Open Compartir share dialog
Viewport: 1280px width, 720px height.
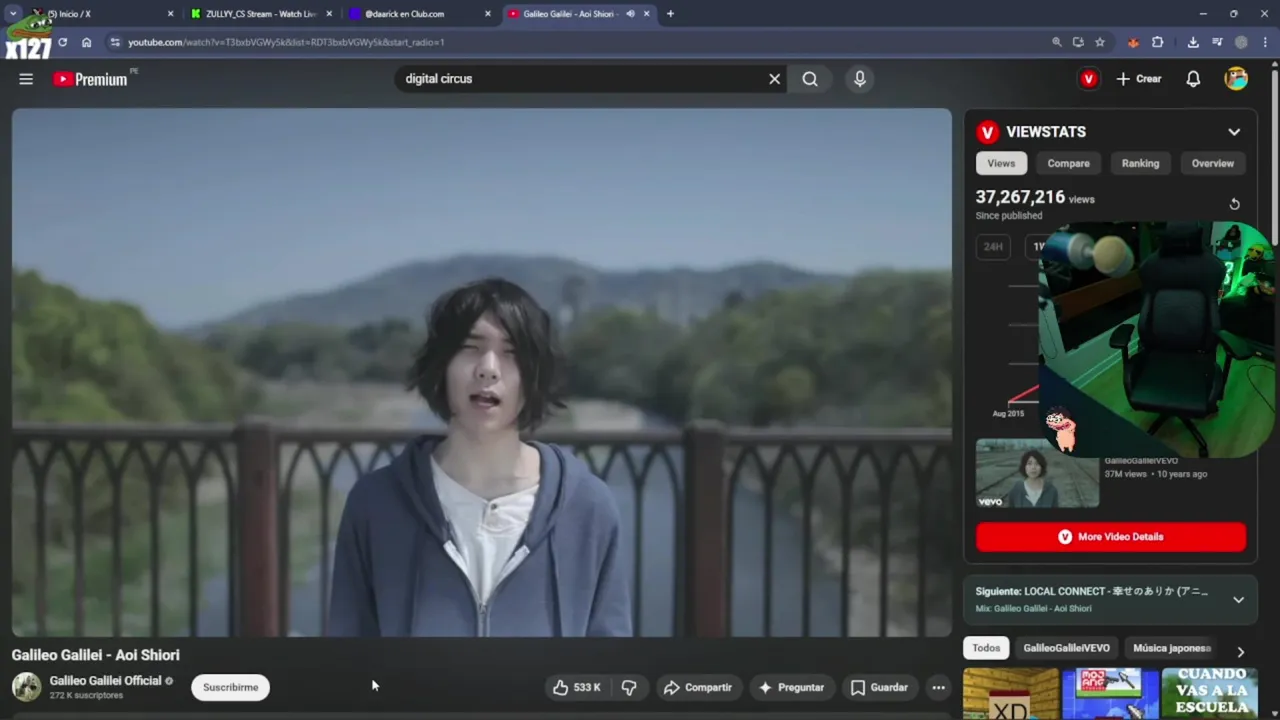tap(698, 687)
